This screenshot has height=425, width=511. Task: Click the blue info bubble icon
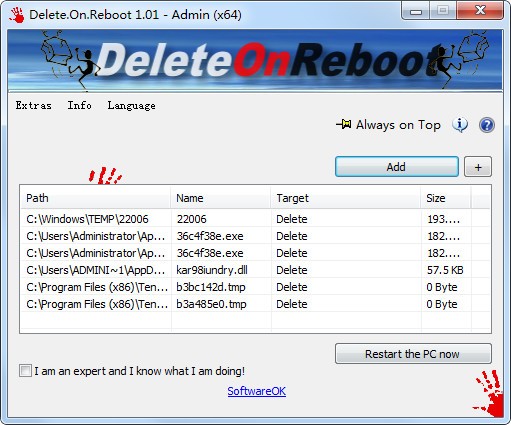(x=460, y=125)
